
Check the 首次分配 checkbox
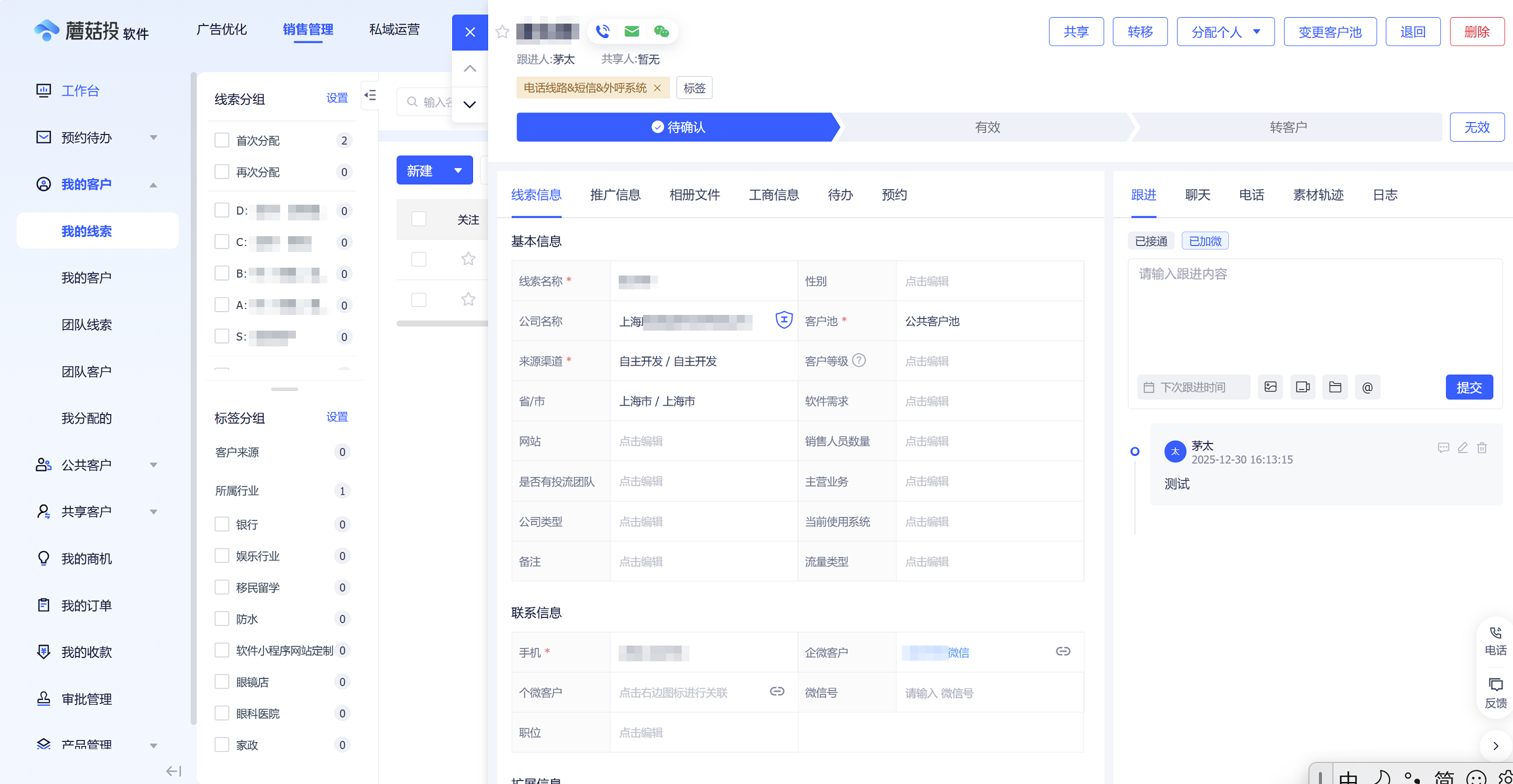click(222, 140)
